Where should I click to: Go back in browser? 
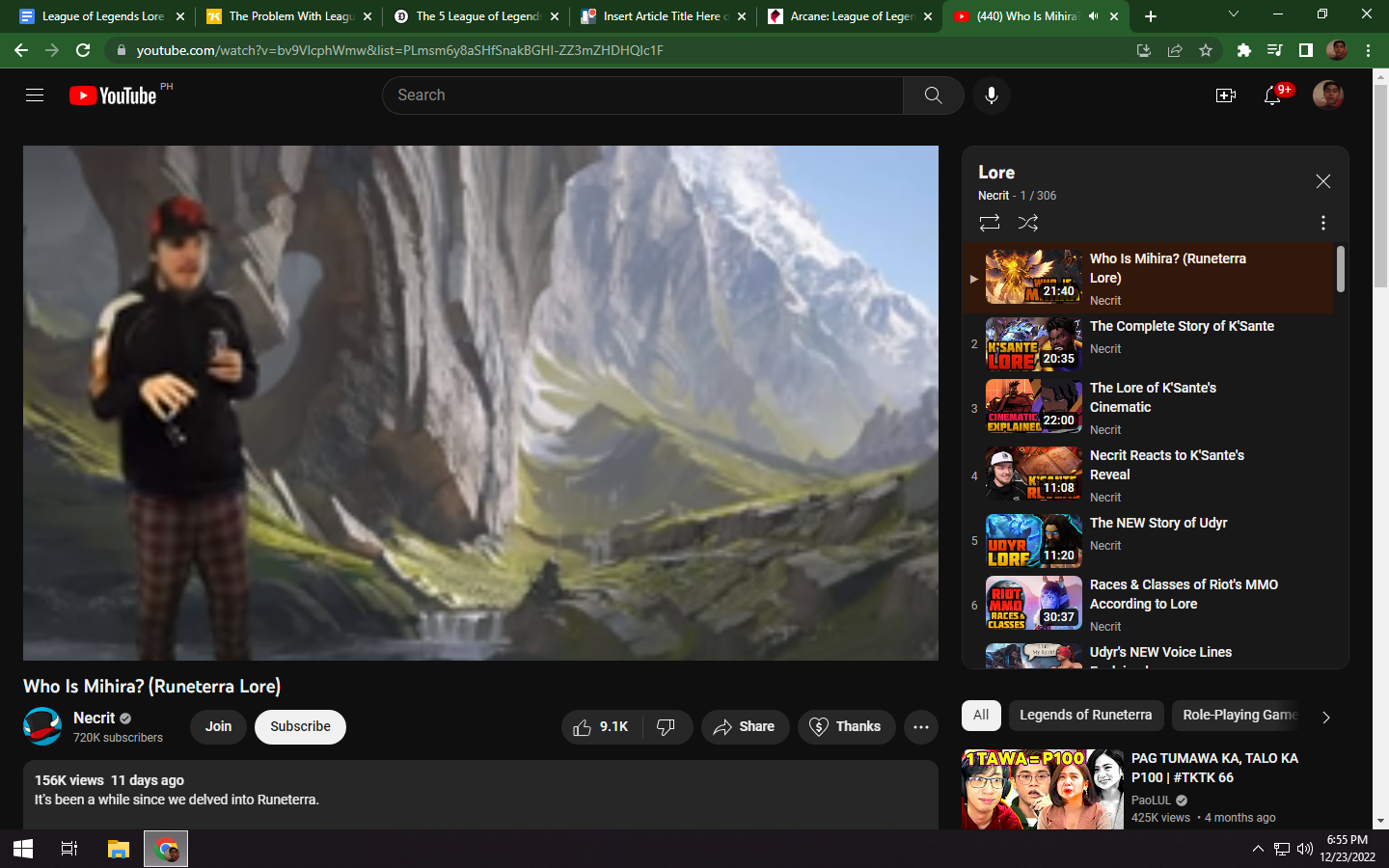[x=21, y=50]
